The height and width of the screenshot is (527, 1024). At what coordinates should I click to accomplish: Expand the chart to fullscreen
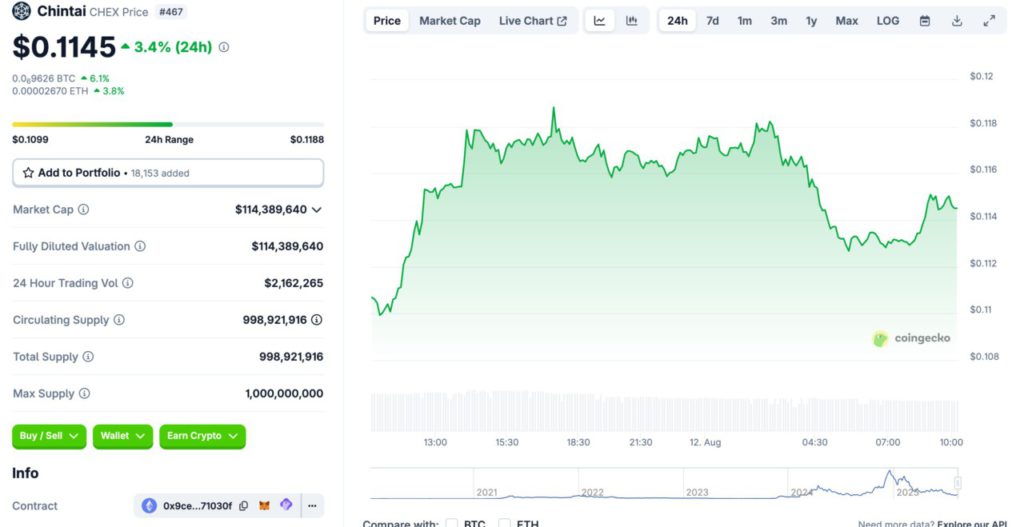pos(989,21)
